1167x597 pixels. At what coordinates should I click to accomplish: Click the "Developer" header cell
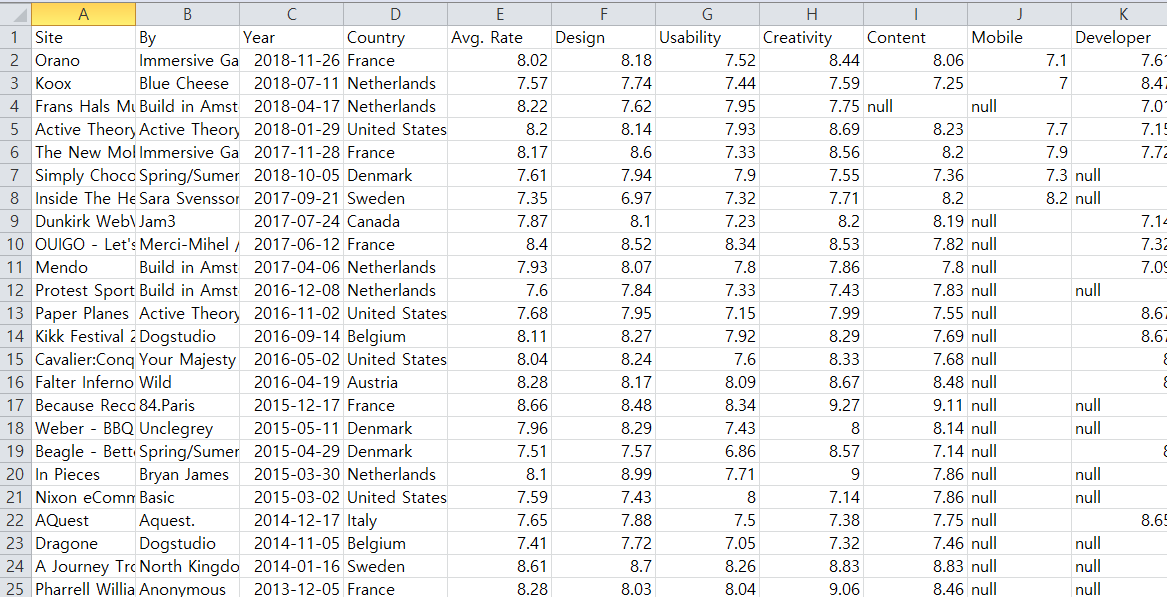(x=1119, y=37)
